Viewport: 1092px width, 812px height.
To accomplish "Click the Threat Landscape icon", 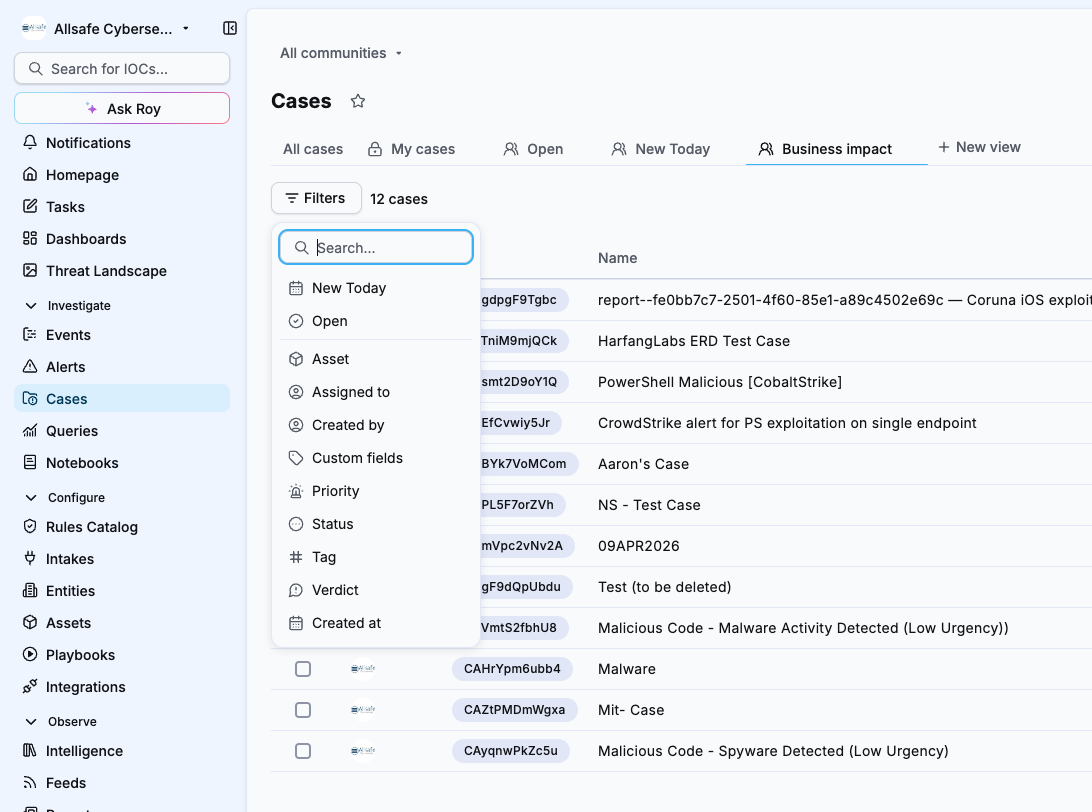I will click(30, 271).
